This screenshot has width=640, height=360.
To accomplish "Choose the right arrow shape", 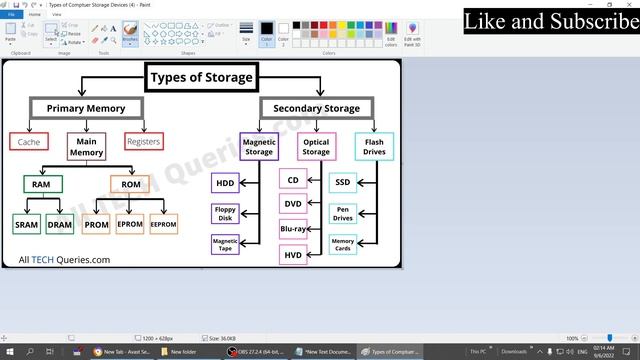I will [x=179, y=34].
